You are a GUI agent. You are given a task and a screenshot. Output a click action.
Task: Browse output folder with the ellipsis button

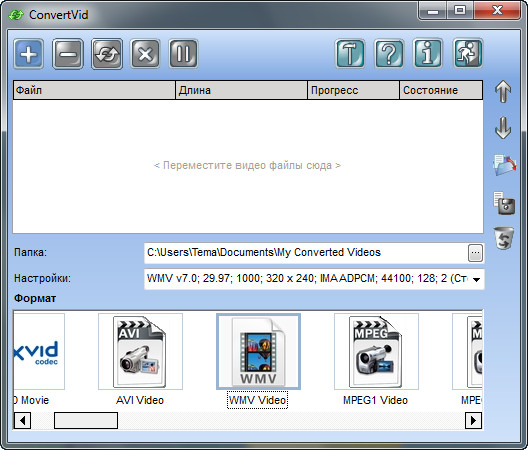[475, 253]
